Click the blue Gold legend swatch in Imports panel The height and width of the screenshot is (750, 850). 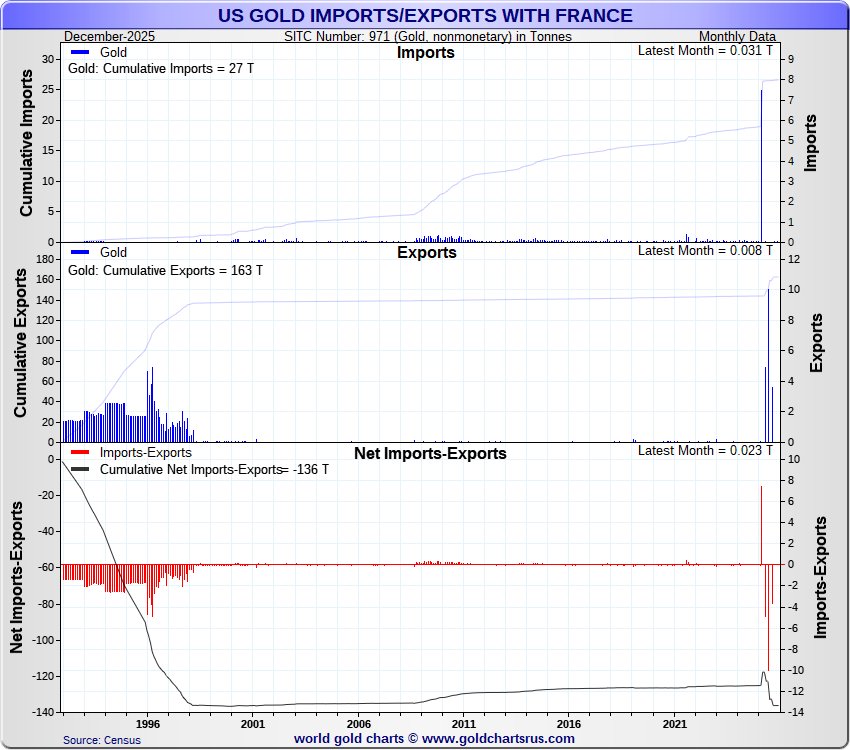80,52
